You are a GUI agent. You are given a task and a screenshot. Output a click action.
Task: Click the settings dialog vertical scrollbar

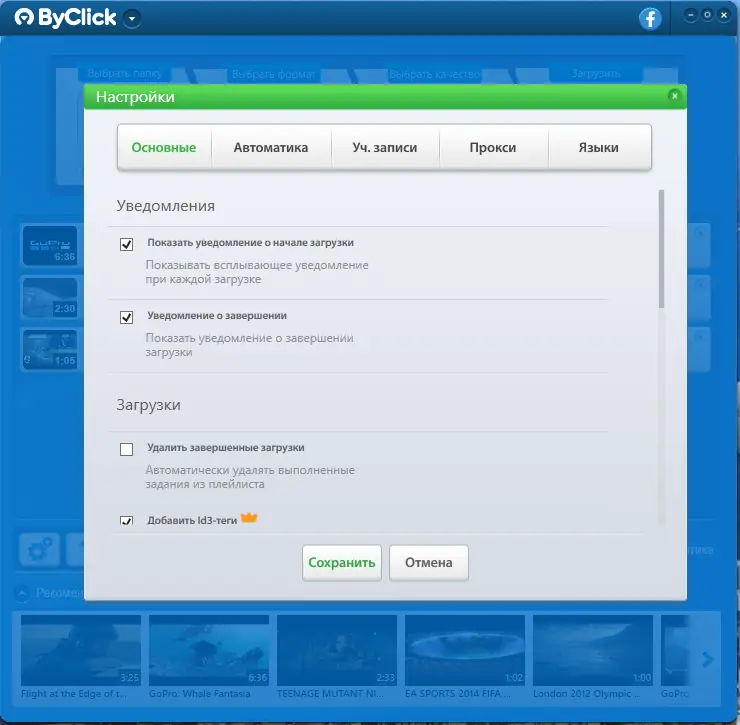coord(661,249)
